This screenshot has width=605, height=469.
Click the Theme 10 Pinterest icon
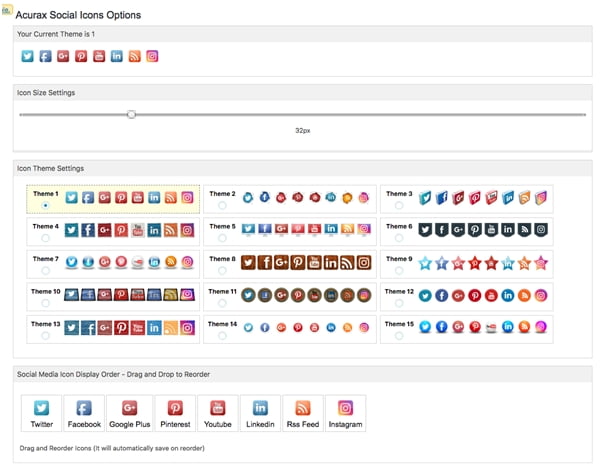[x=121, y=295]
